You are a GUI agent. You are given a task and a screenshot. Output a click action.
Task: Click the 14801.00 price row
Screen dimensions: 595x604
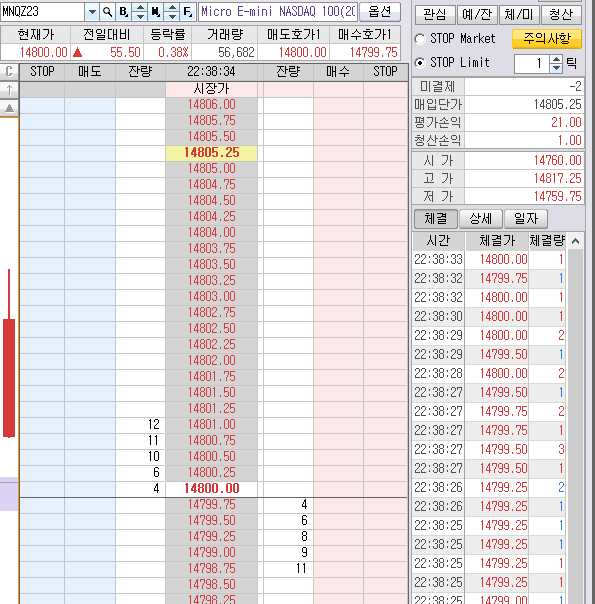pyautogui.click(x=211, y=424)
